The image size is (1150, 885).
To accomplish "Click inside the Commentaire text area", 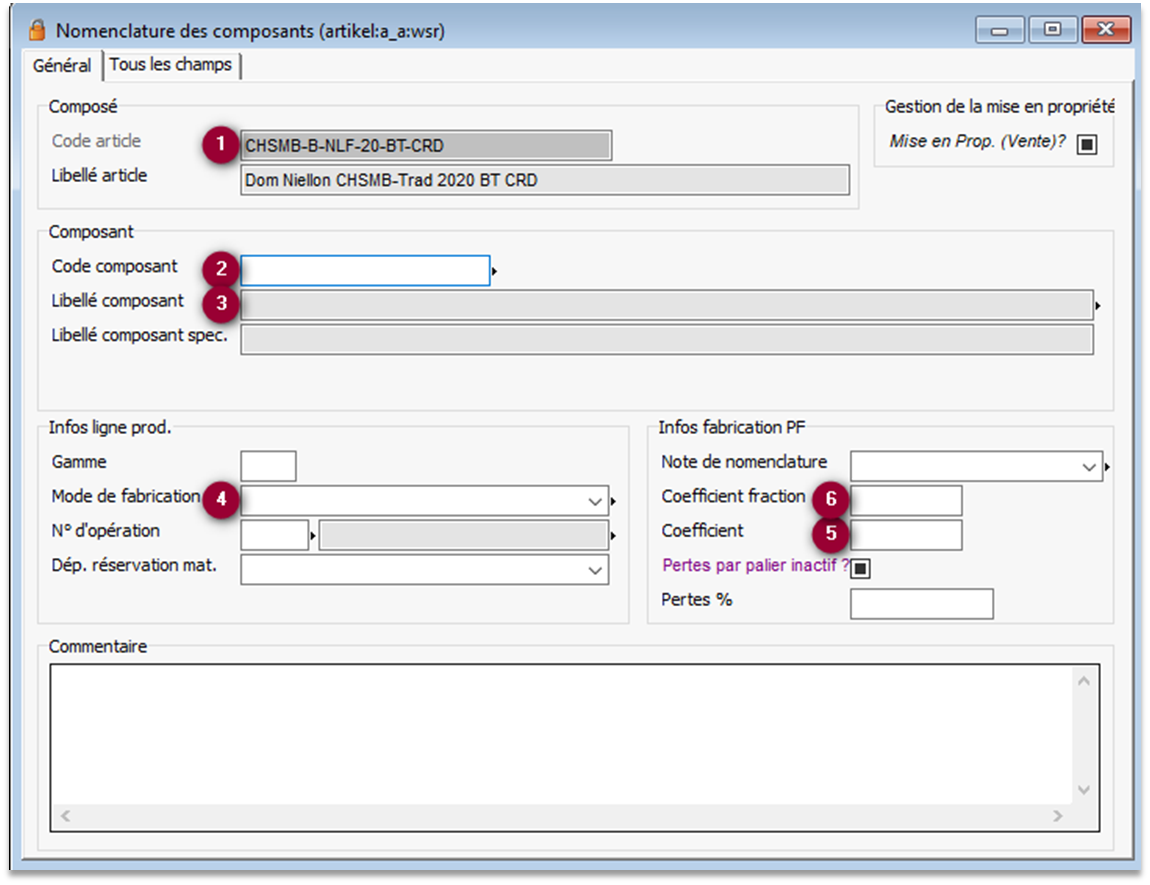I will pyautogui.click(x=560, y=735).
